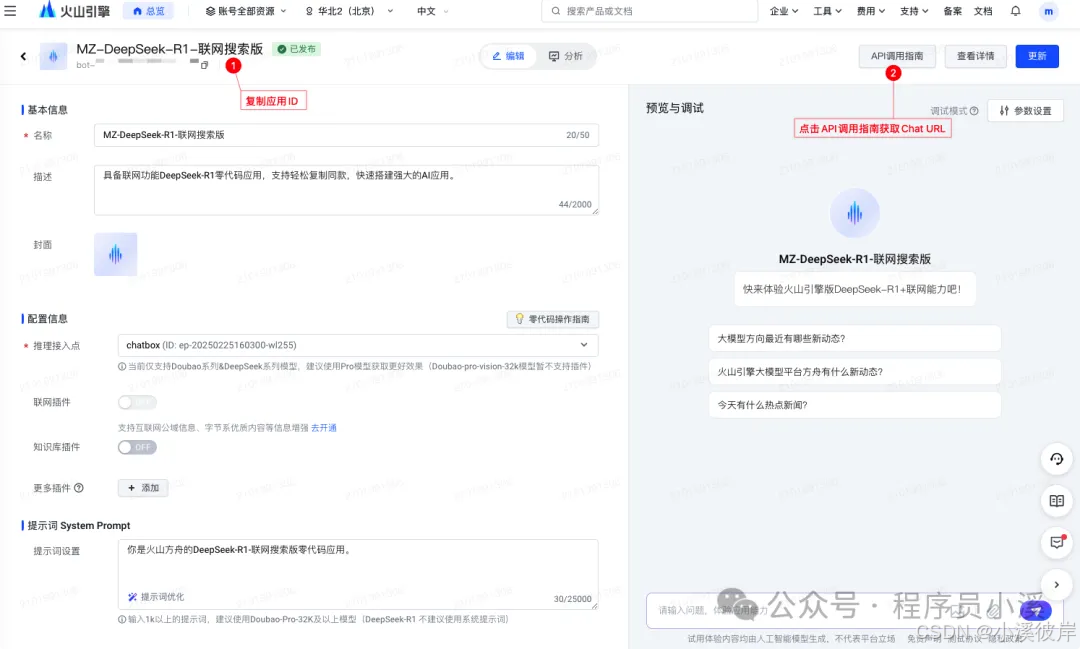Click the 查看详情 button

click(975, 56)
